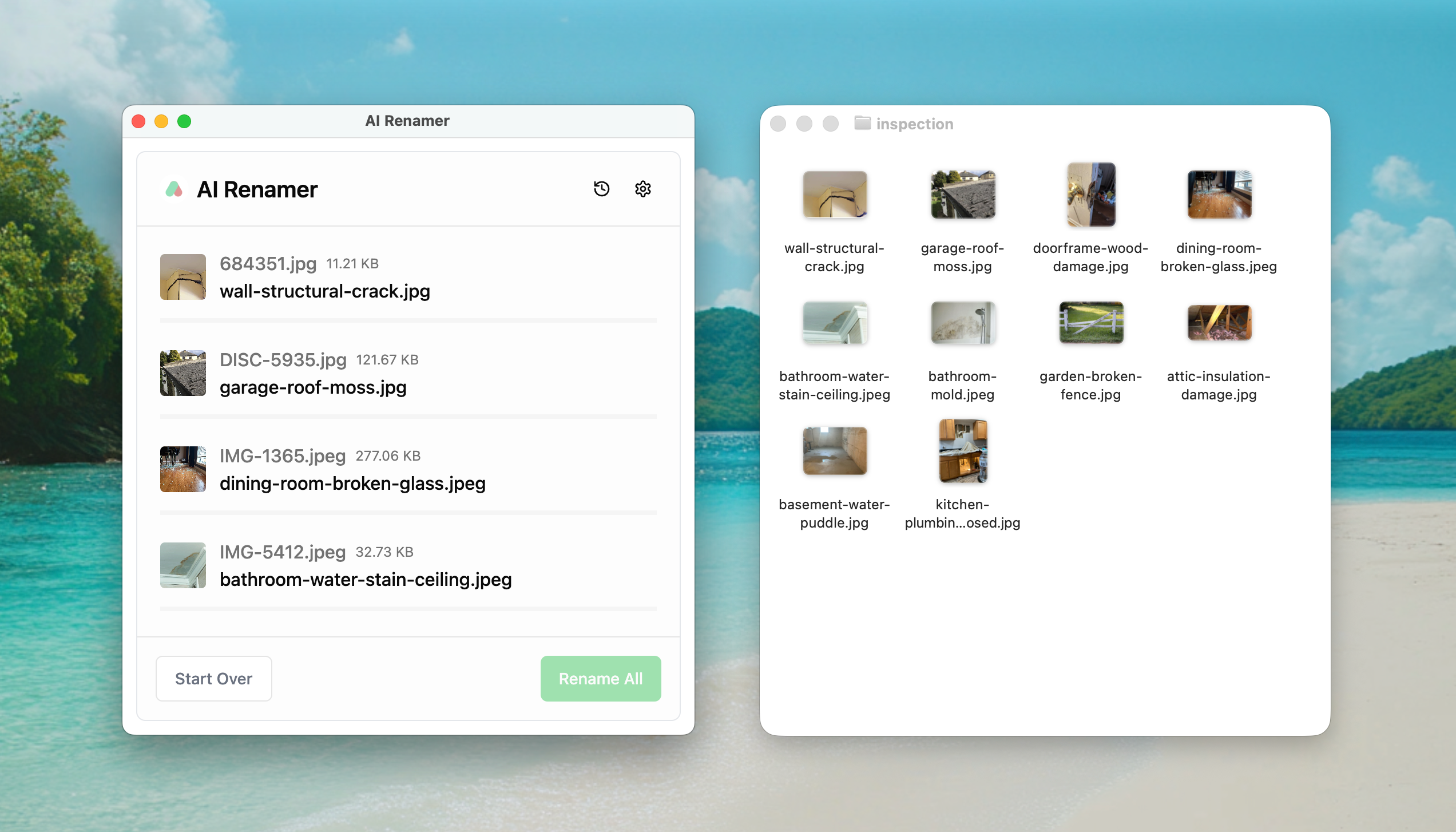Open the rename history icon
Viewport: 1456px width, 832px height.
[601, 189]
